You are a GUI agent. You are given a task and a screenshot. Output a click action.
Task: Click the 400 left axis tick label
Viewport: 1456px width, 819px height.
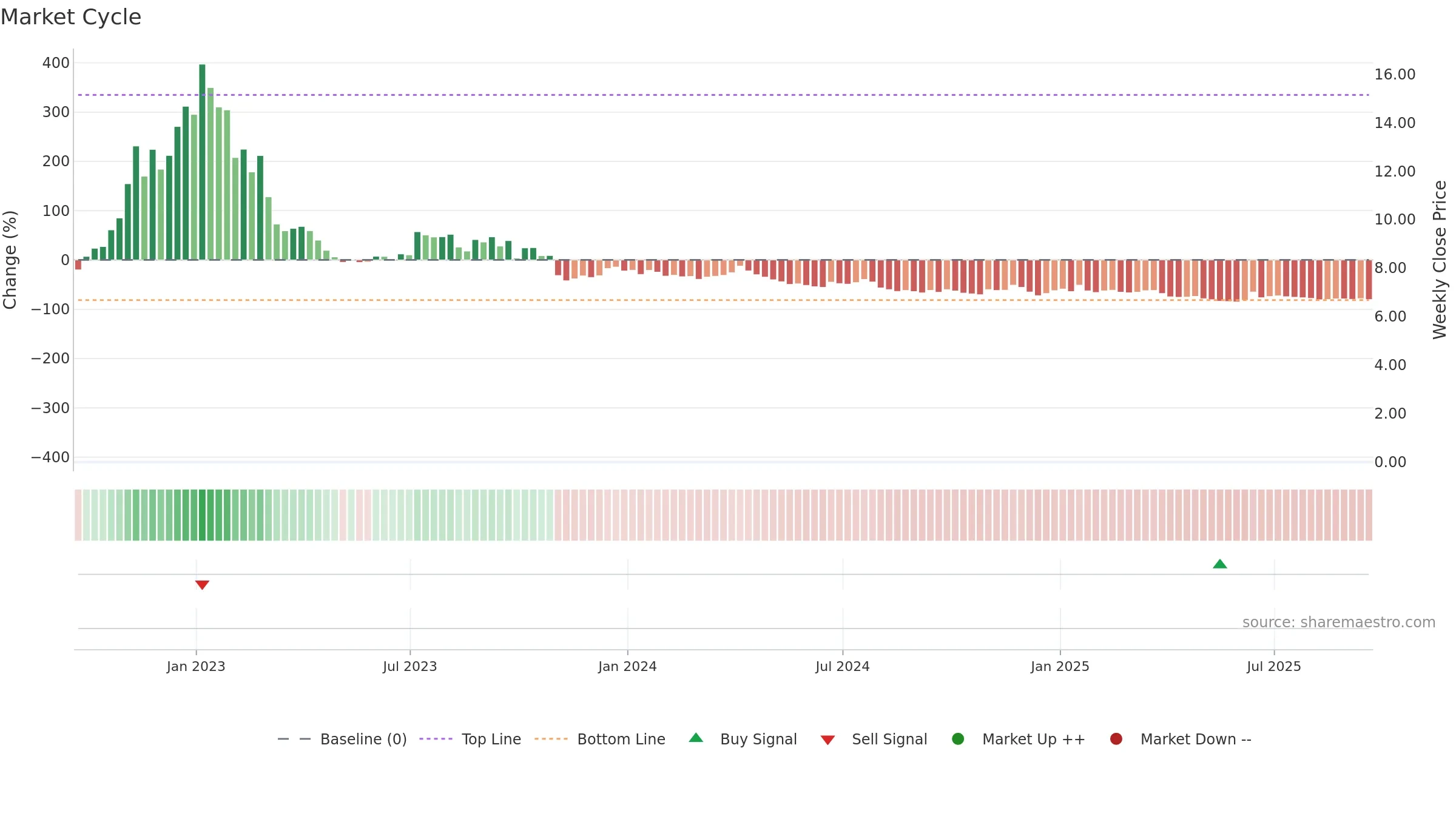click(x=56, y=63)
